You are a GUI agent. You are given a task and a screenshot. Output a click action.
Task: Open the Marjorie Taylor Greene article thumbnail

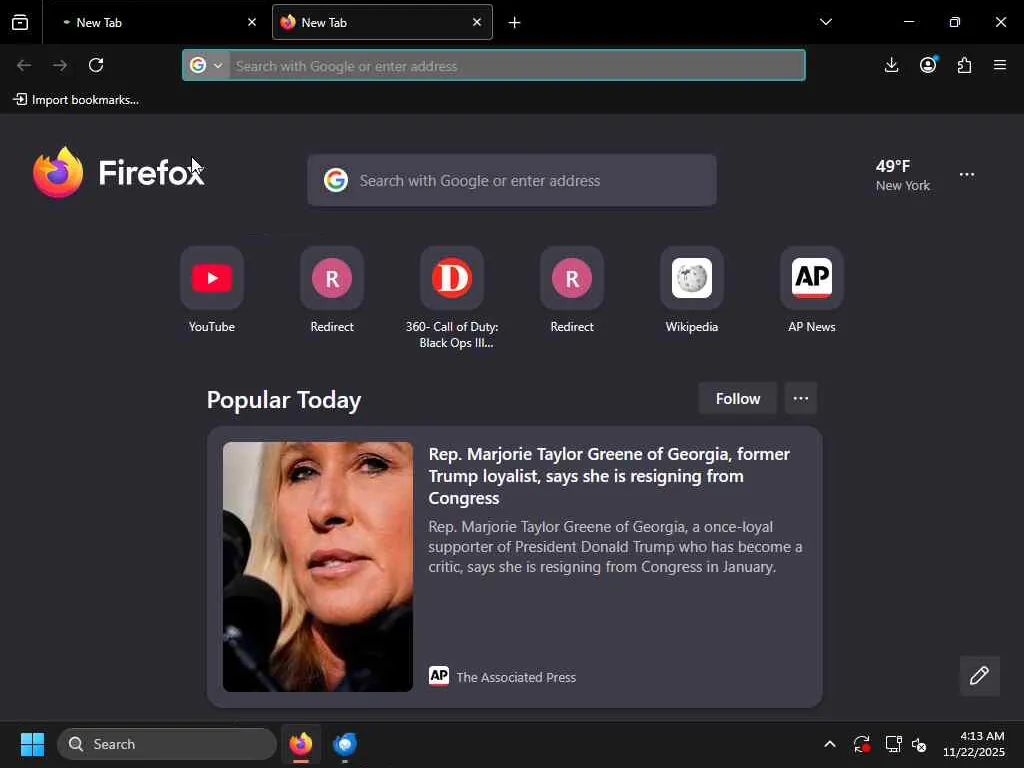click(317, 567)
